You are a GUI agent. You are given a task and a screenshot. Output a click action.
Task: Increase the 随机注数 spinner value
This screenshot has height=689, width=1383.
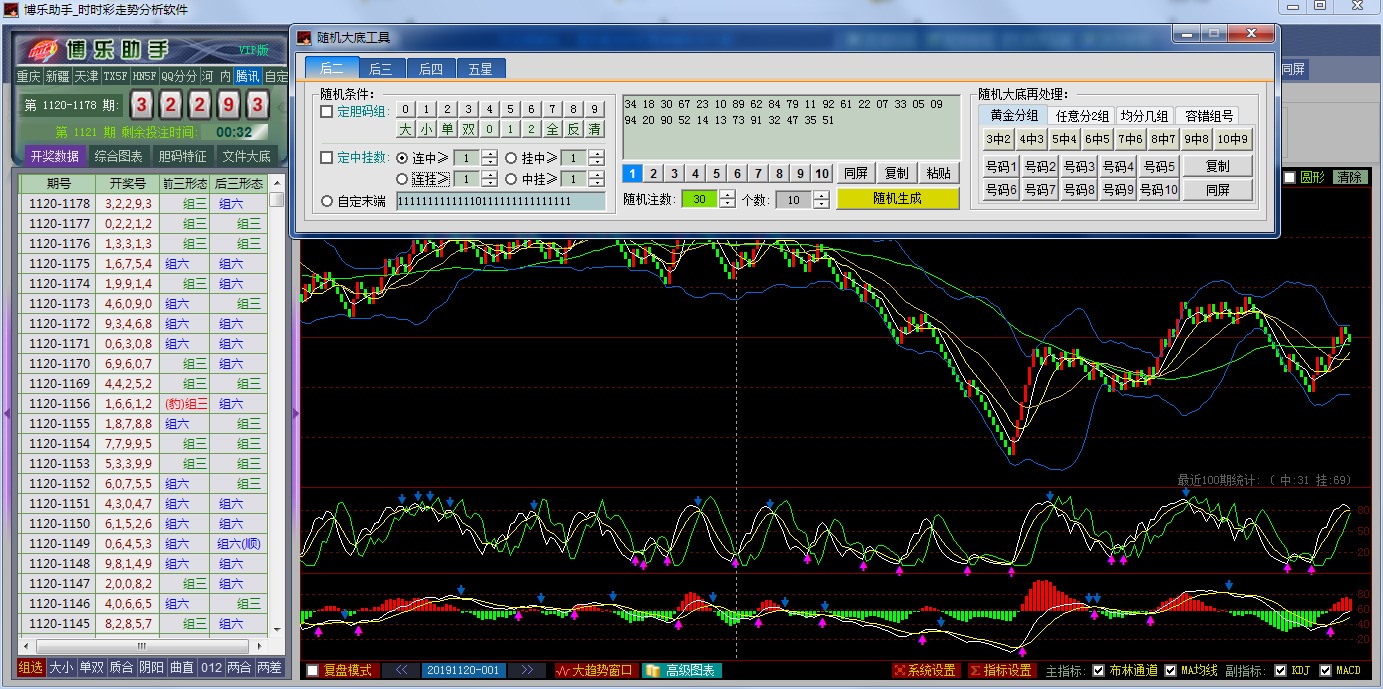point(727,195)
